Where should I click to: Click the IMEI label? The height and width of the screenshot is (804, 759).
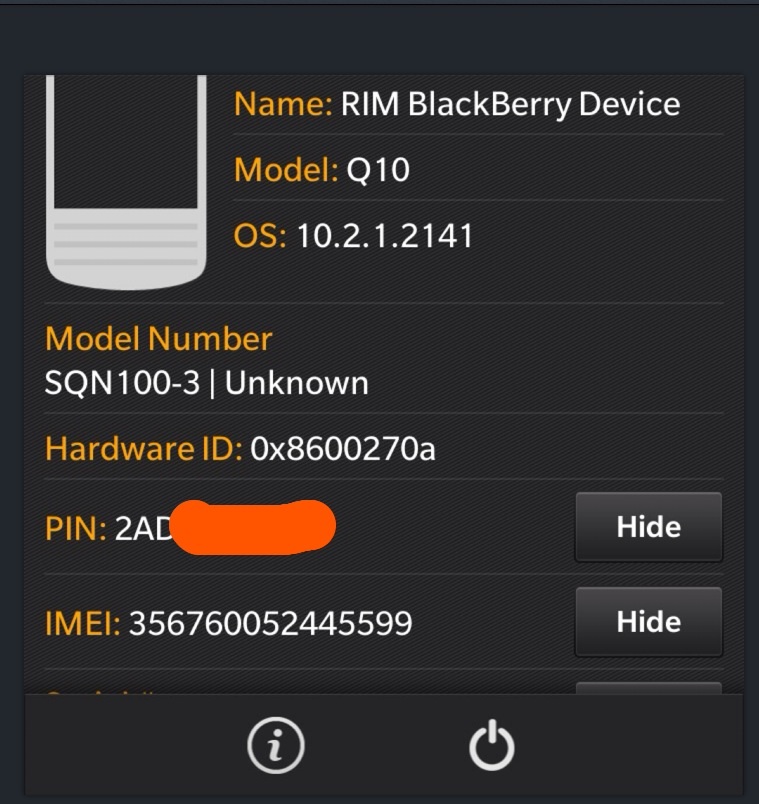point(83,624)
